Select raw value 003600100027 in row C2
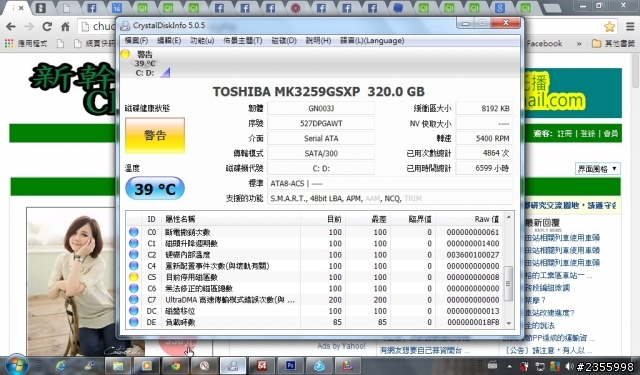This screenshot has height=375, width=640. click(473, 255)
